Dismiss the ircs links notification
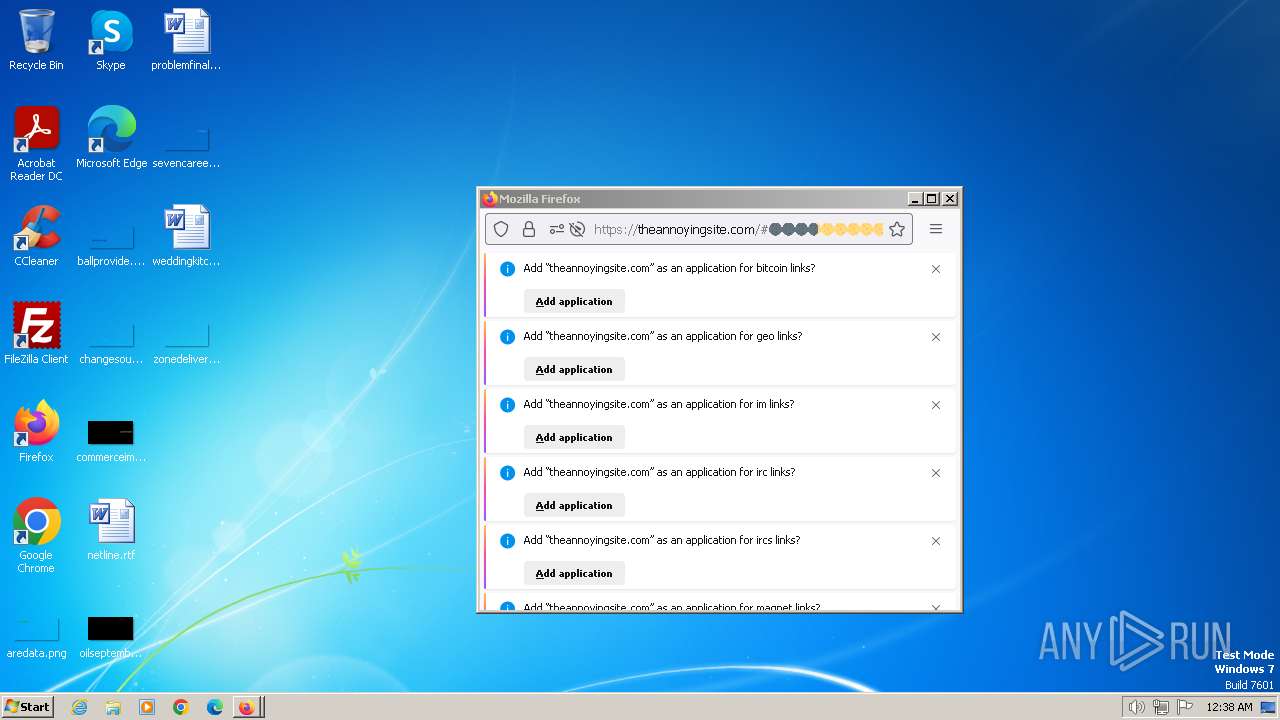Screen dimensions: 1280x720 [x=936, y=541]
